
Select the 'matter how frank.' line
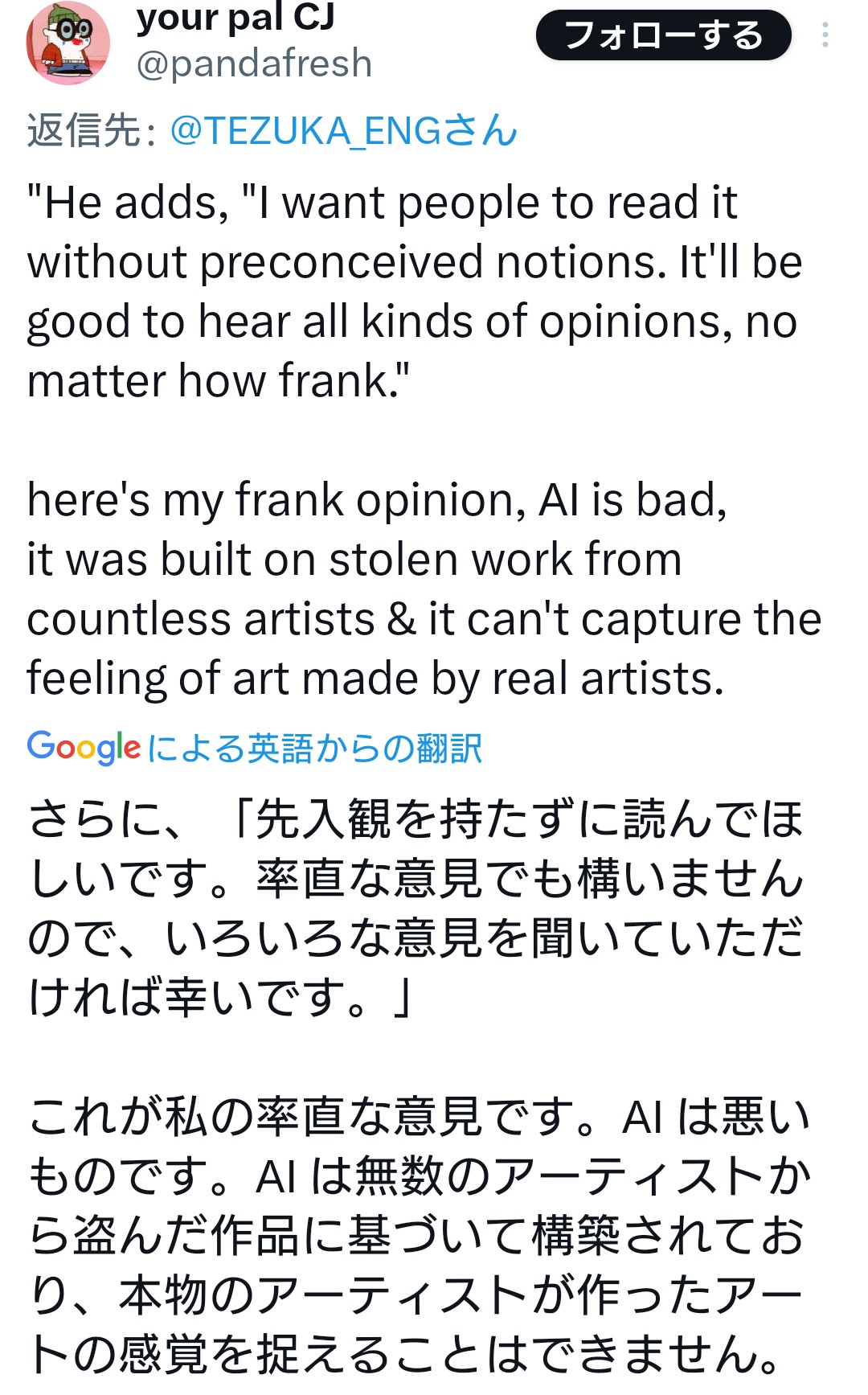(x=219, y=380)
